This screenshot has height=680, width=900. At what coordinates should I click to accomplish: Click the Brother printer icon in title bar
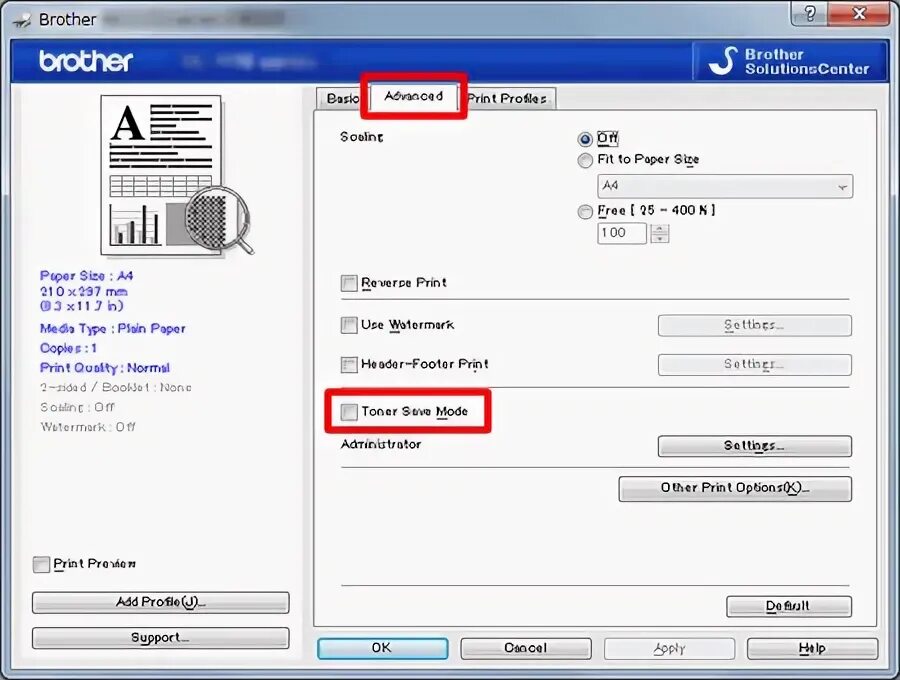22,20
